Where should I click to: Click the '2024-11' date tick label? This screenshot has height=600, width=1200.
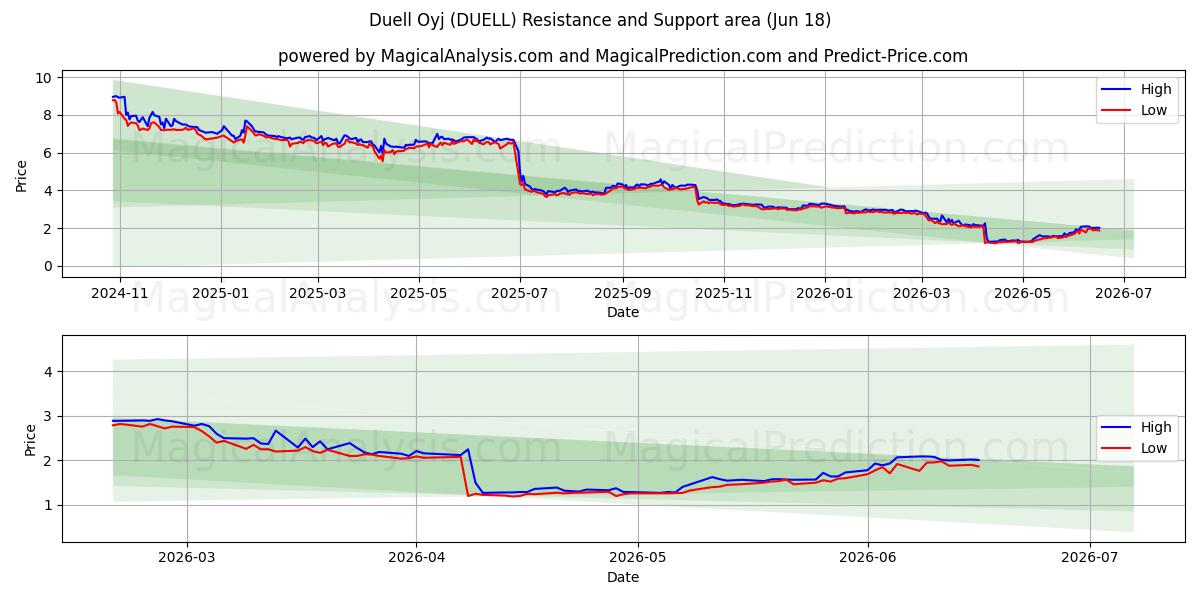coord(120,293)
